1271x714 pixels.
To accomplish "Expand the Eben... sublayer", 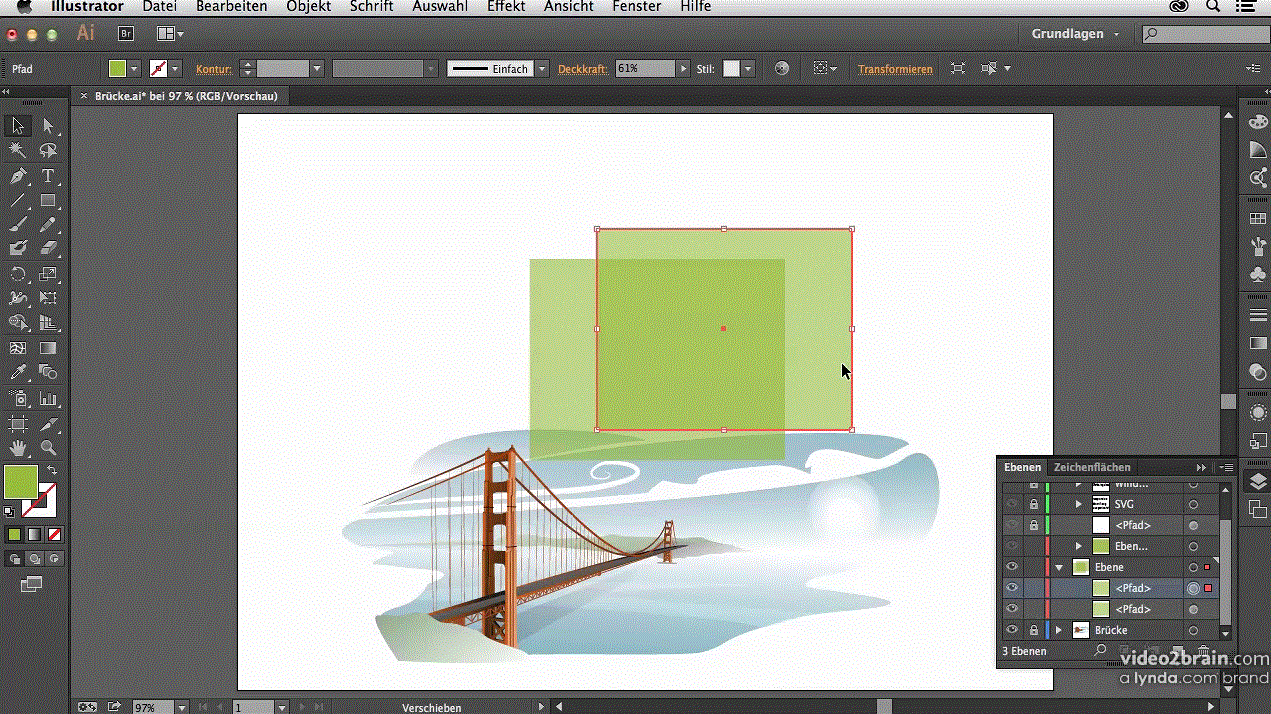I will click(x=1079, y=546).
